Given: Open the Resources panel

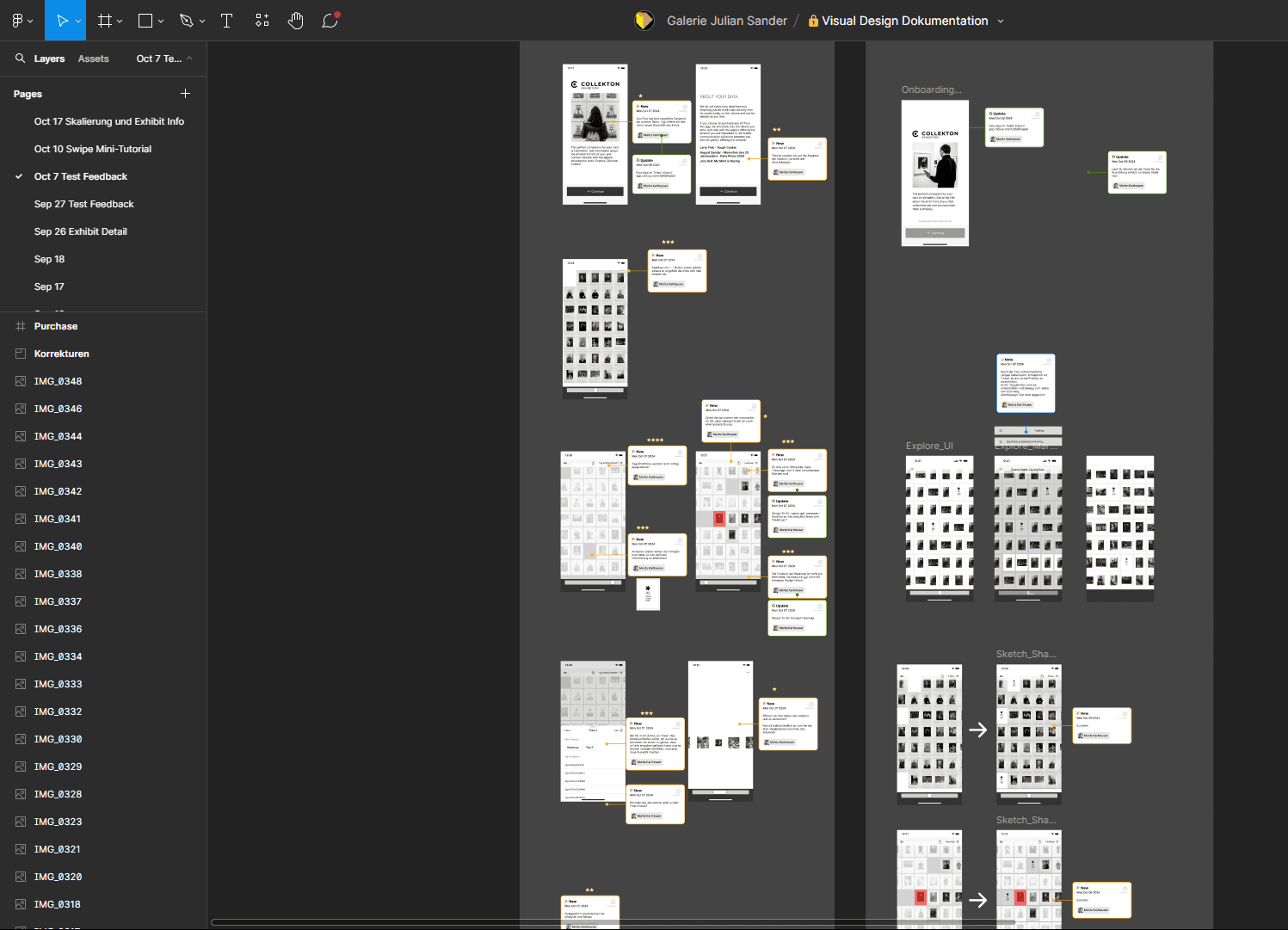Looking at the screenshot, I should pyautogui.click(x=262, y=20).
